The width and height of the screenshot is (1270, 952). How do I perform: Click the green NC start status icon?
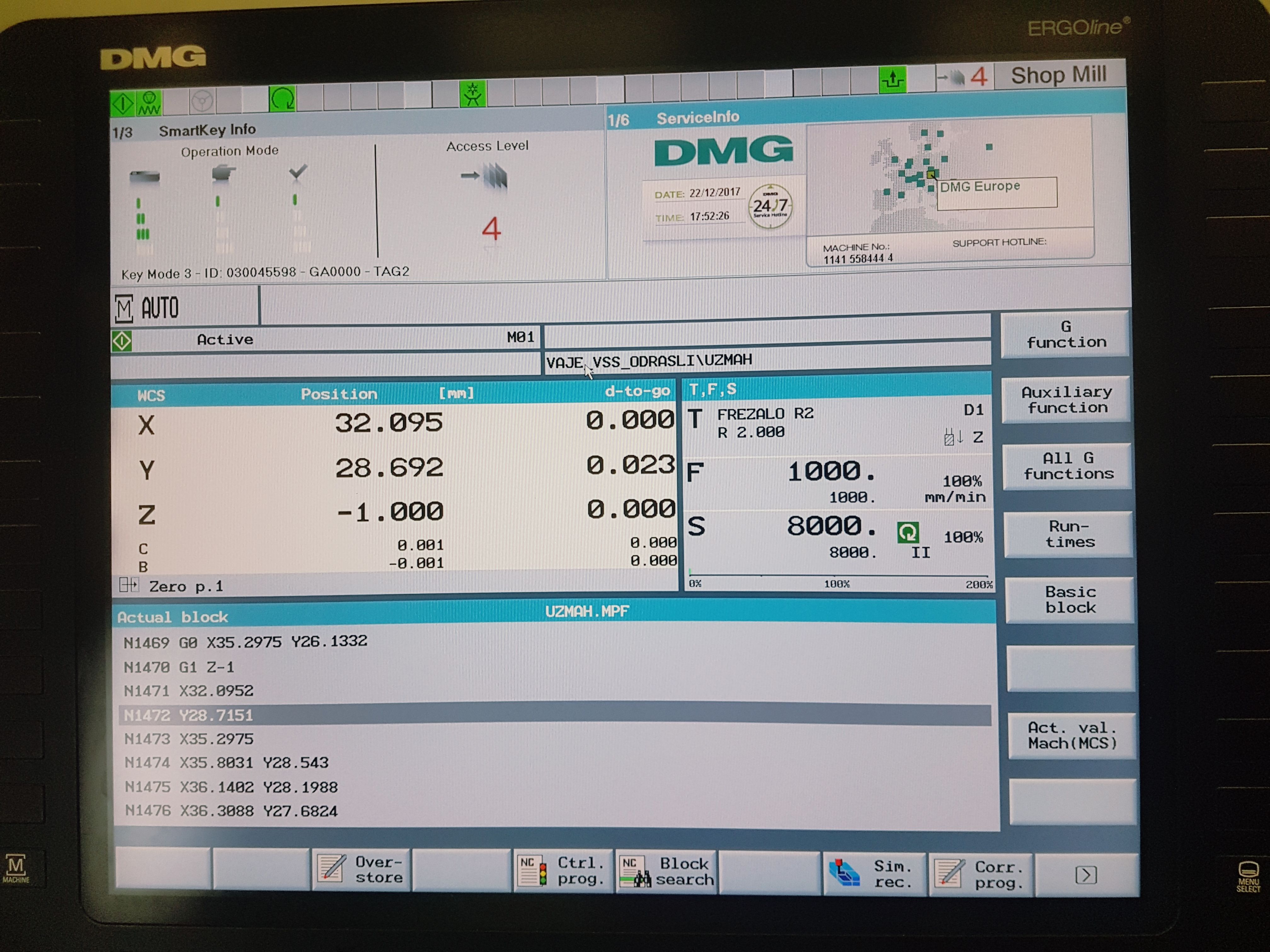[x=122, y=104]
